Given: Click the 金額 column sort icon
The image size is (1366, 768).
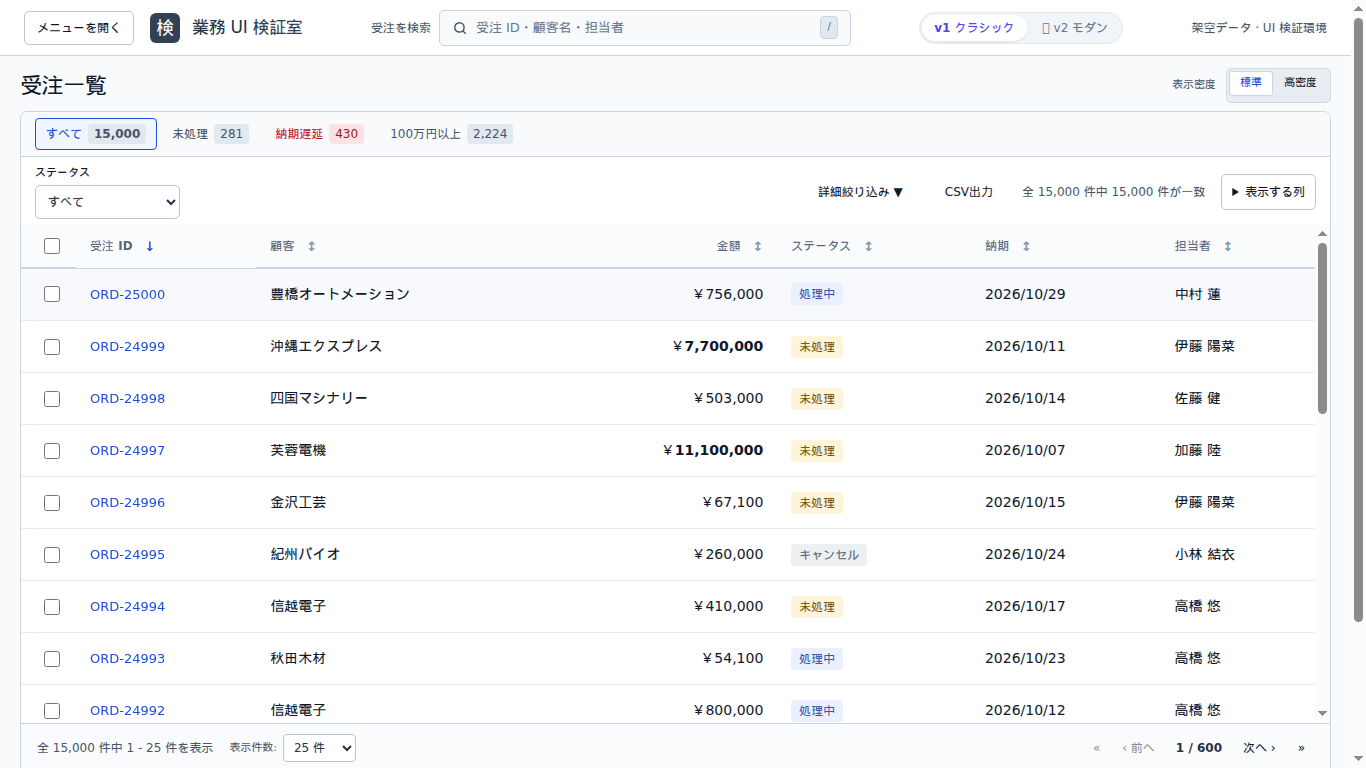Looking at the screenshot, I should tap(757, 246).
